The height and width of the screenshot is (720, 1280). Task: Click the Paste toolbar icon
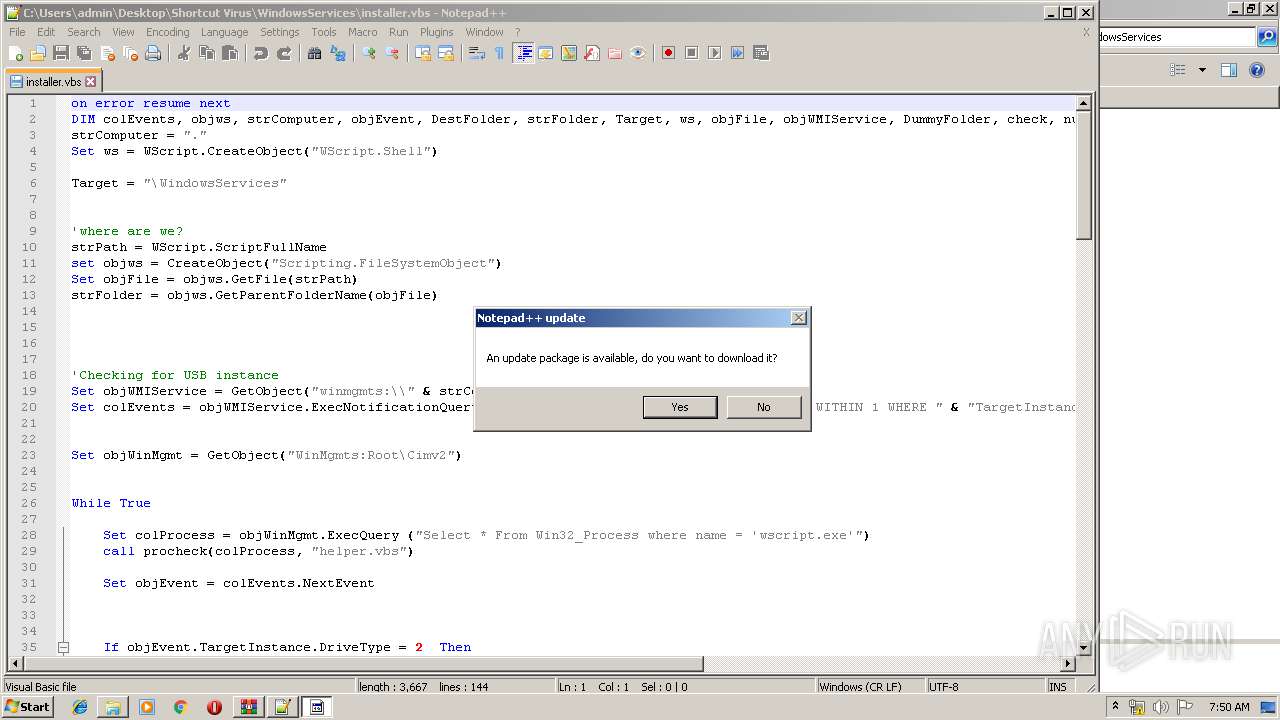click(230, 53)
